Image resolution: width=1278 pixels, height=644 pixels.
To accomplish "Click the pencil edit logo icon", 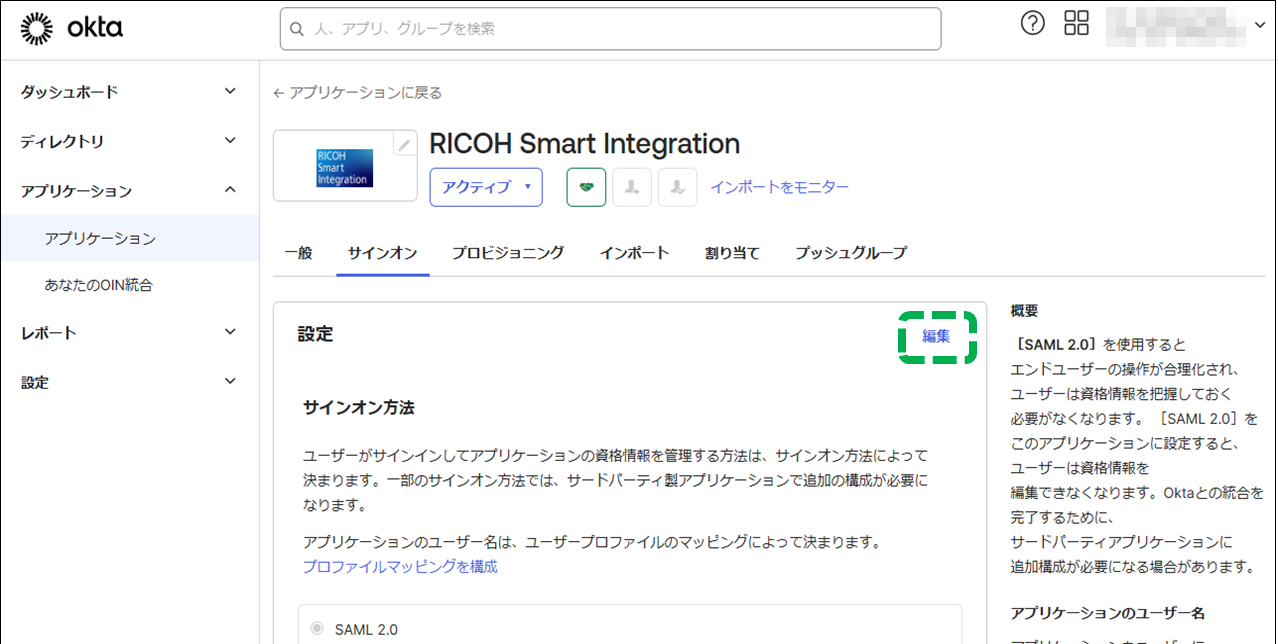I will click(403, 146).
